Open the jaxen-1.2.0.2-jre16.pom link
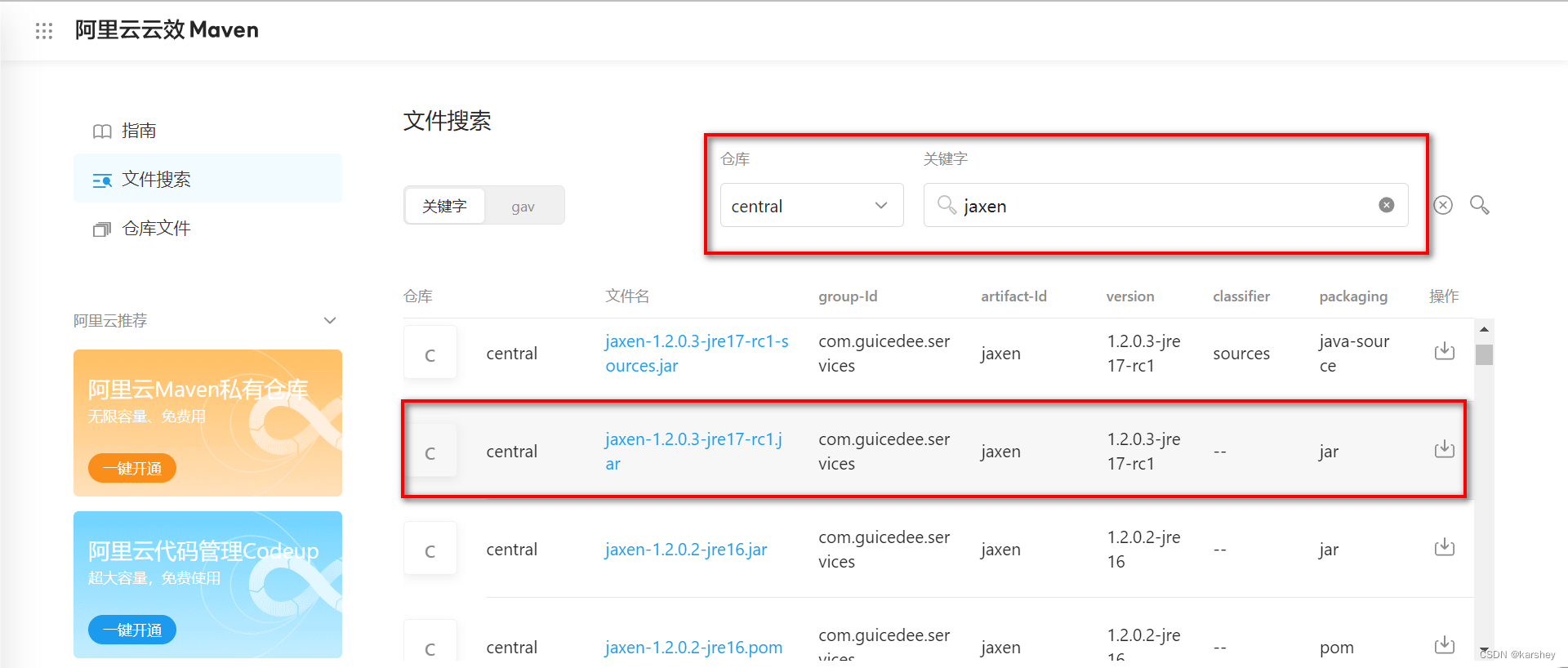 693,648
